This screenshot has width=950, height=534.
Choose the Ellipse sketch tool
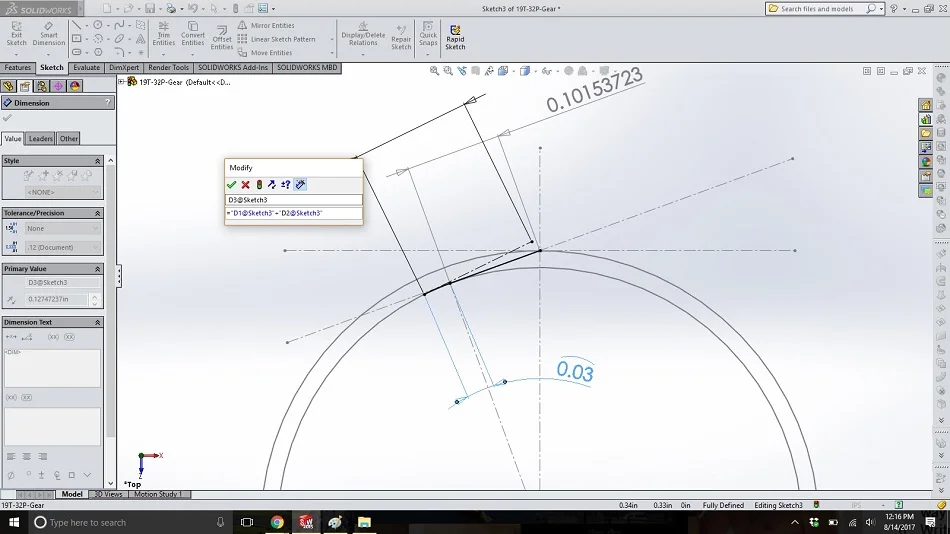click(x=119, y=39)
